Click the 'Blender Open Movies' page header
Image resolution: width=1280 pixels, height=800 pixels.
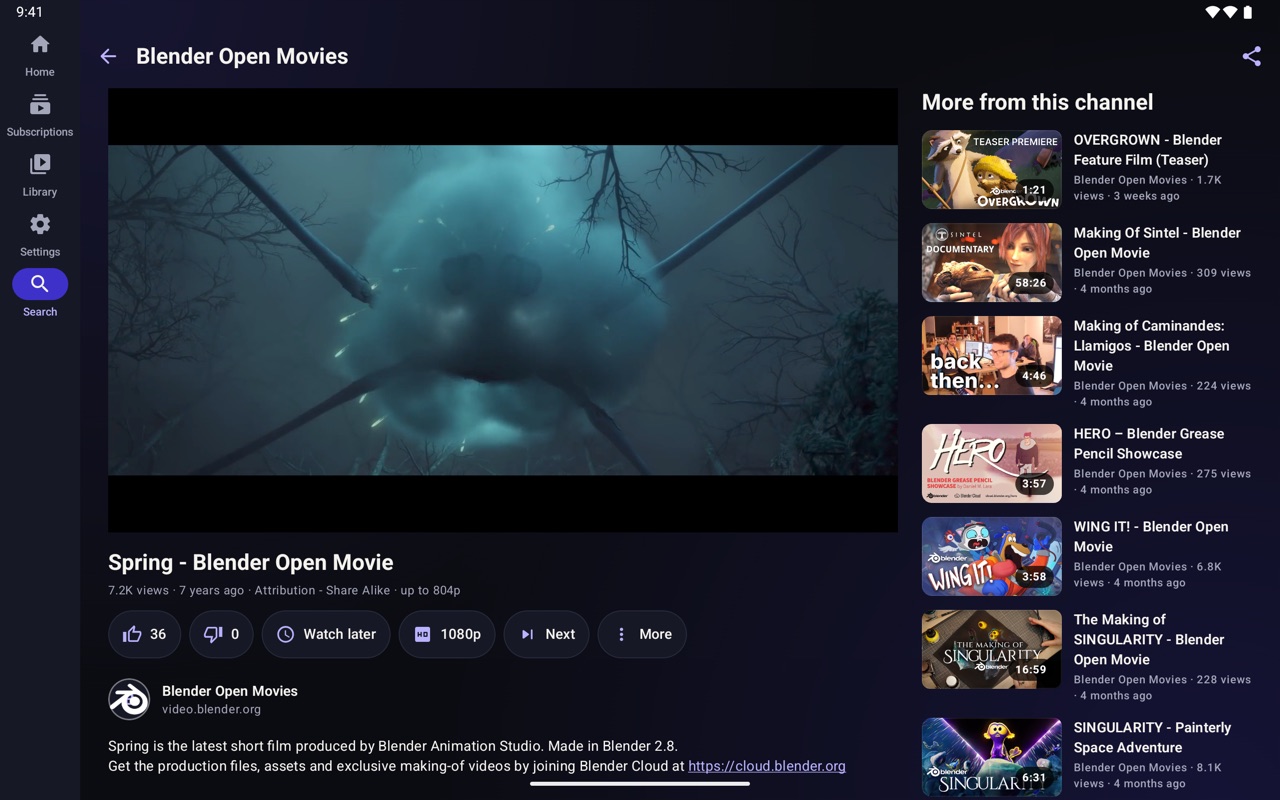(242, 57)
